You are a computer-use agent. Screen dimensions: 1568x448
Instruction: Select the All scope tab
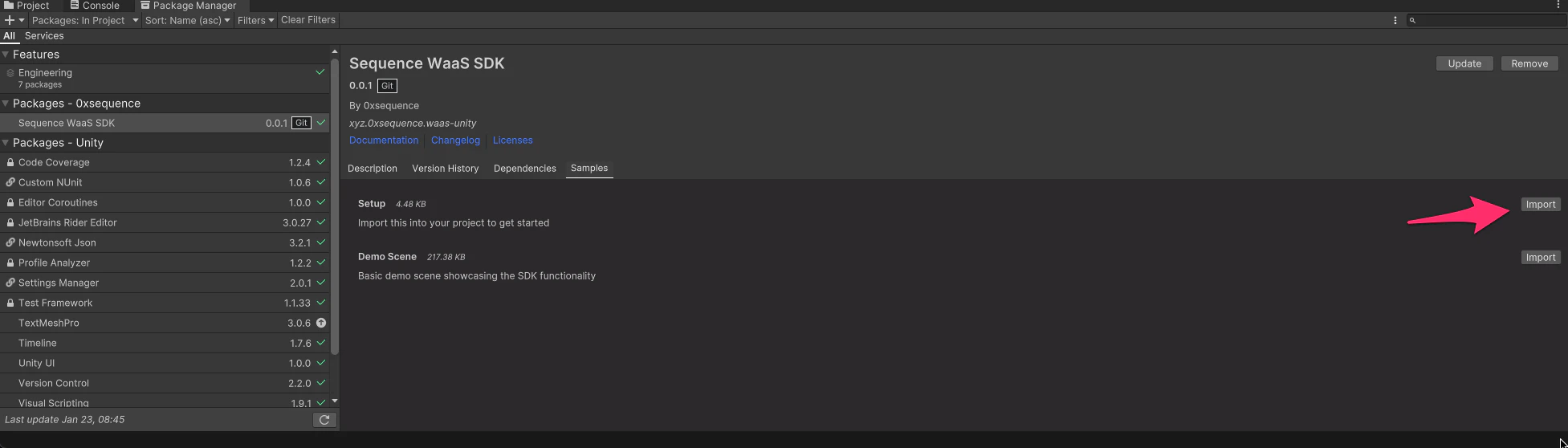10,36
